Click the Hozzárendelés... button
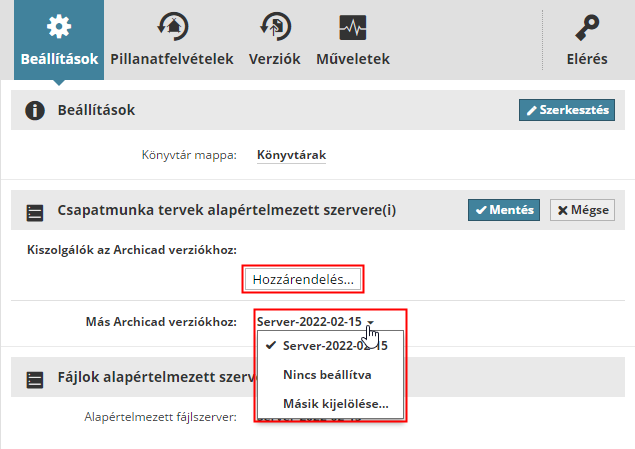Screen dimensions: 635x449 point(303,280)
